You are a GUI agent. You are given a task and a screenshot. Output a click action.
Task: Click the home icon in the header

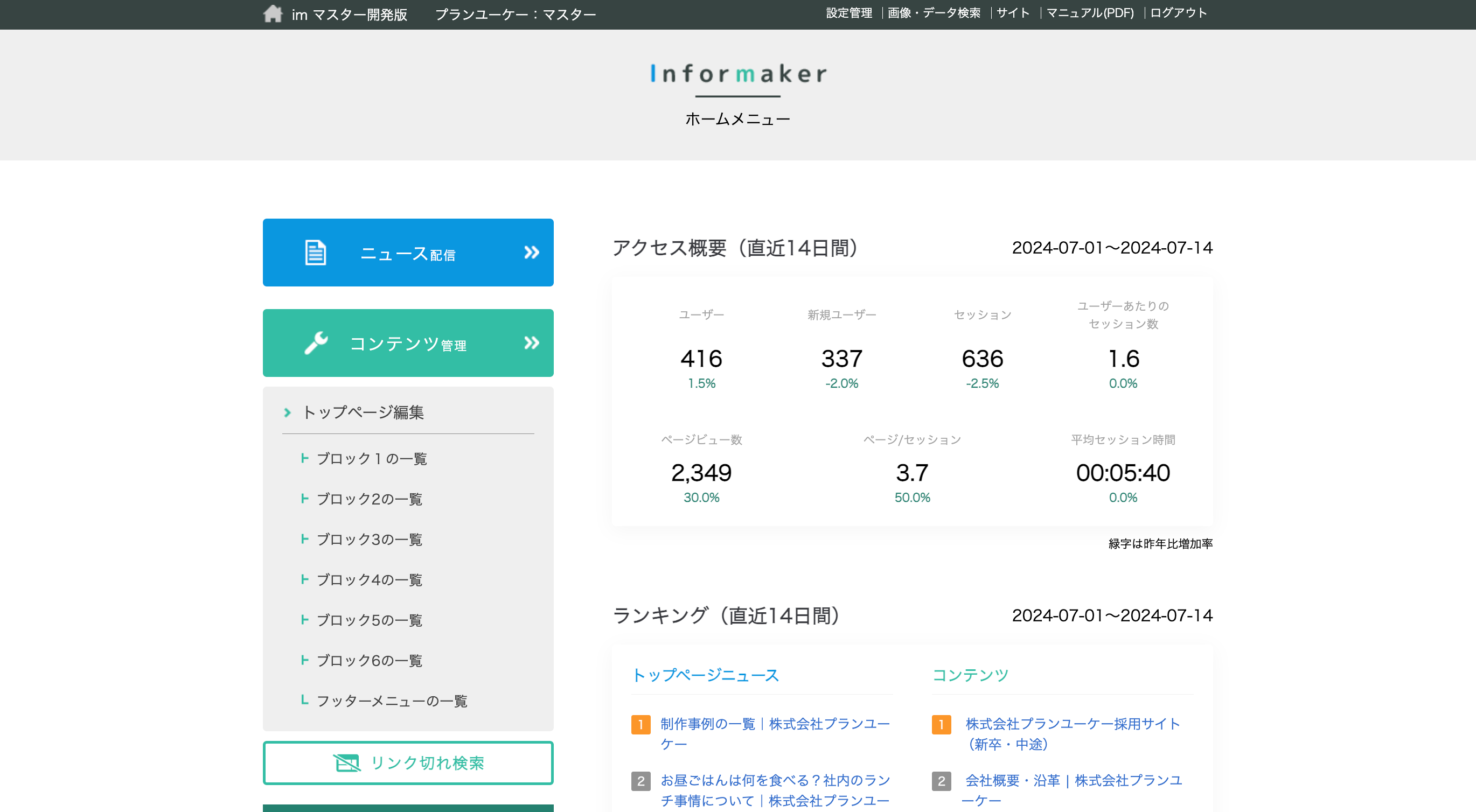point(273,14)
